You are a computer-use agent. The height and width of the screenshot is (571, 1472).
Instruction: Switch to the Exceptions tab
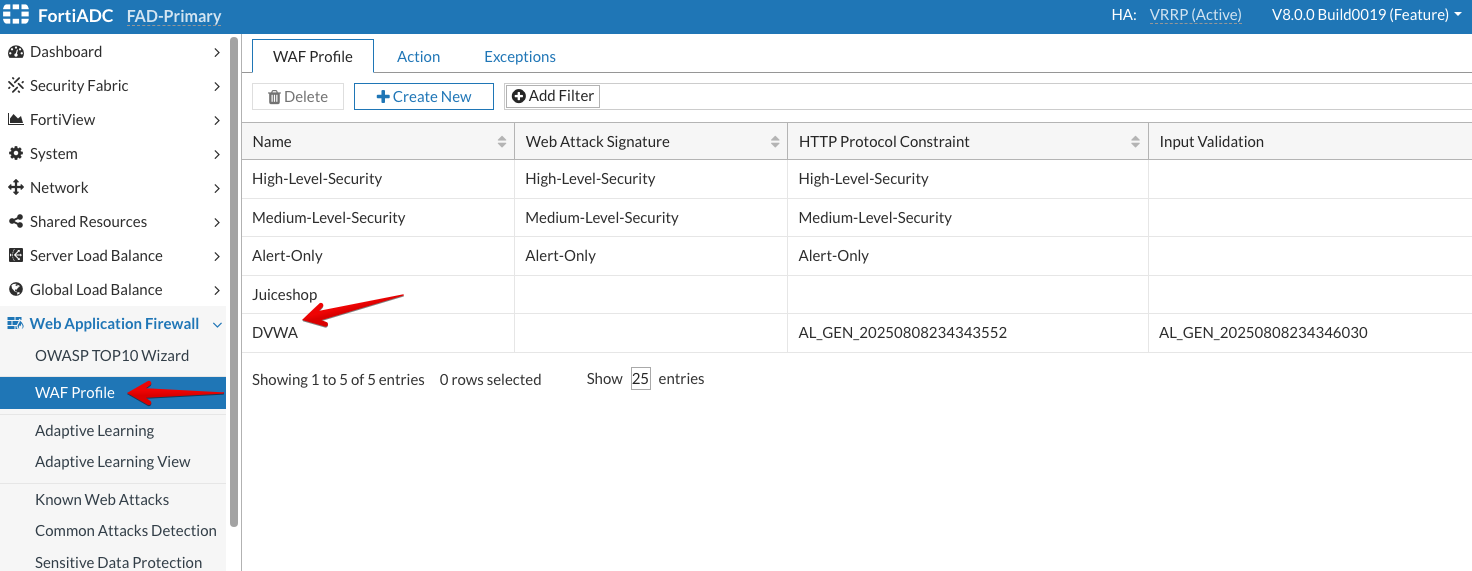[519, 57]
